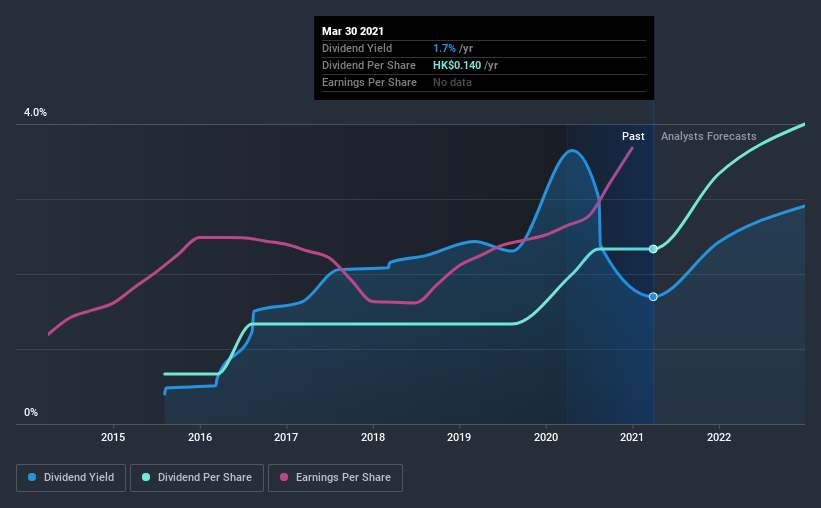Viewport: 821px width, 508px height.
Task: Click the tooltip 'Dividend Yield' row label
Action: [357, 48]
